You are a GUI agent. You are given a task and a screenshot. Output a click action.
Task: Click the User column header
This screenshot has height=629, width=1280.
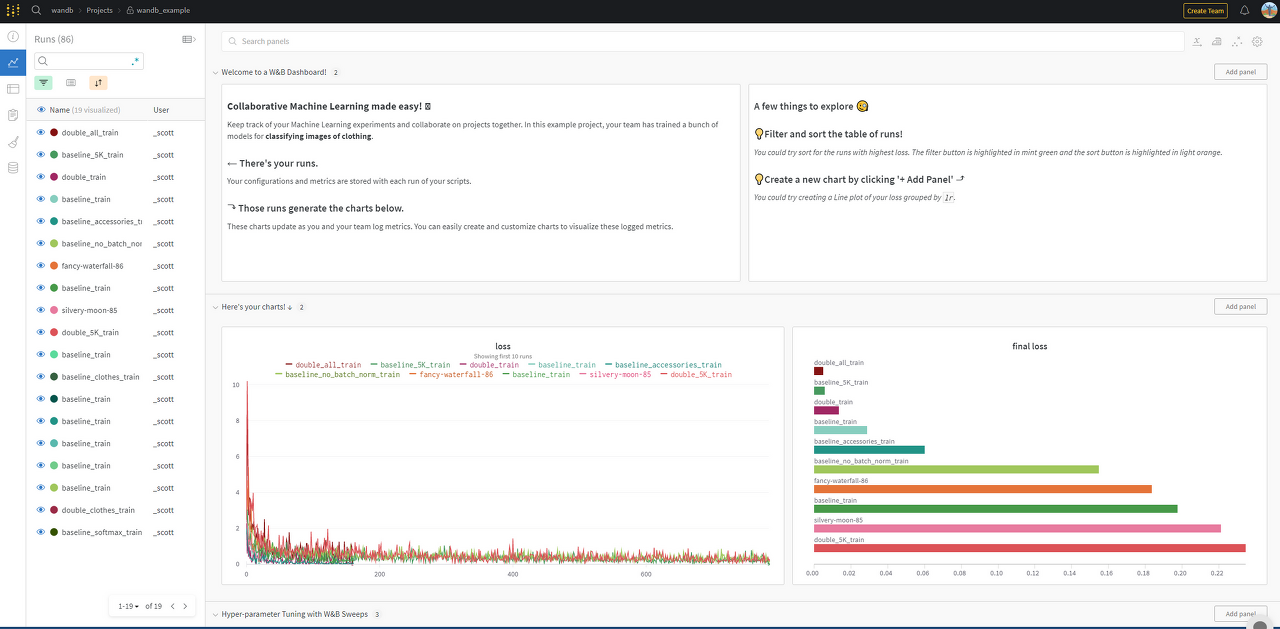click(x=161, y=110)
